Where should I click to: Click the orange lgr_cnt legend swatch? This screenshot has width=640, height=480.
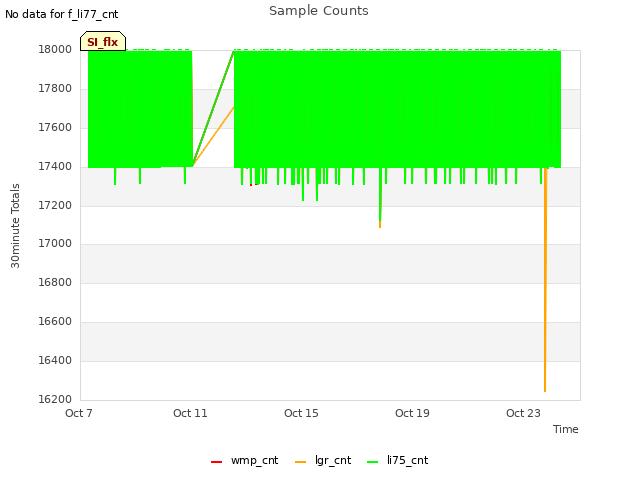(300, 462)
